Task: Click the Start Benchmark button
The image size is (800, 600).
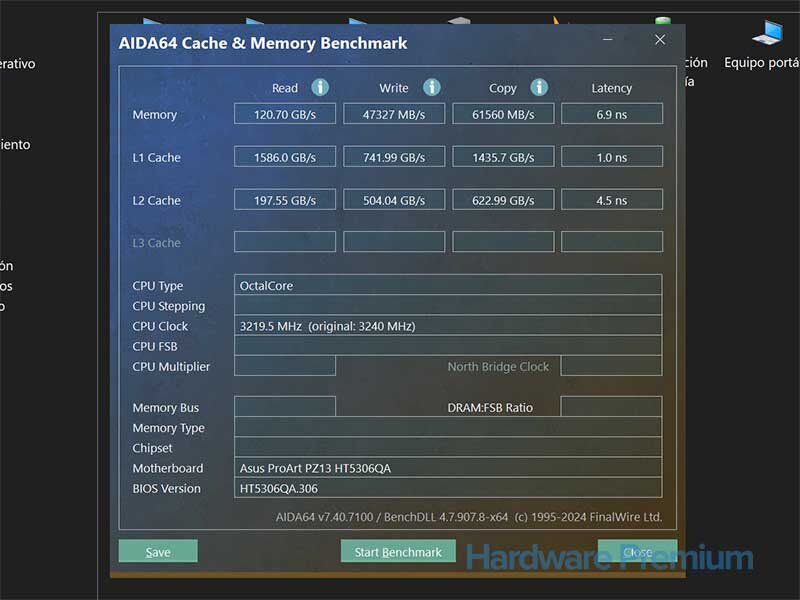Action: coord(398,551)
